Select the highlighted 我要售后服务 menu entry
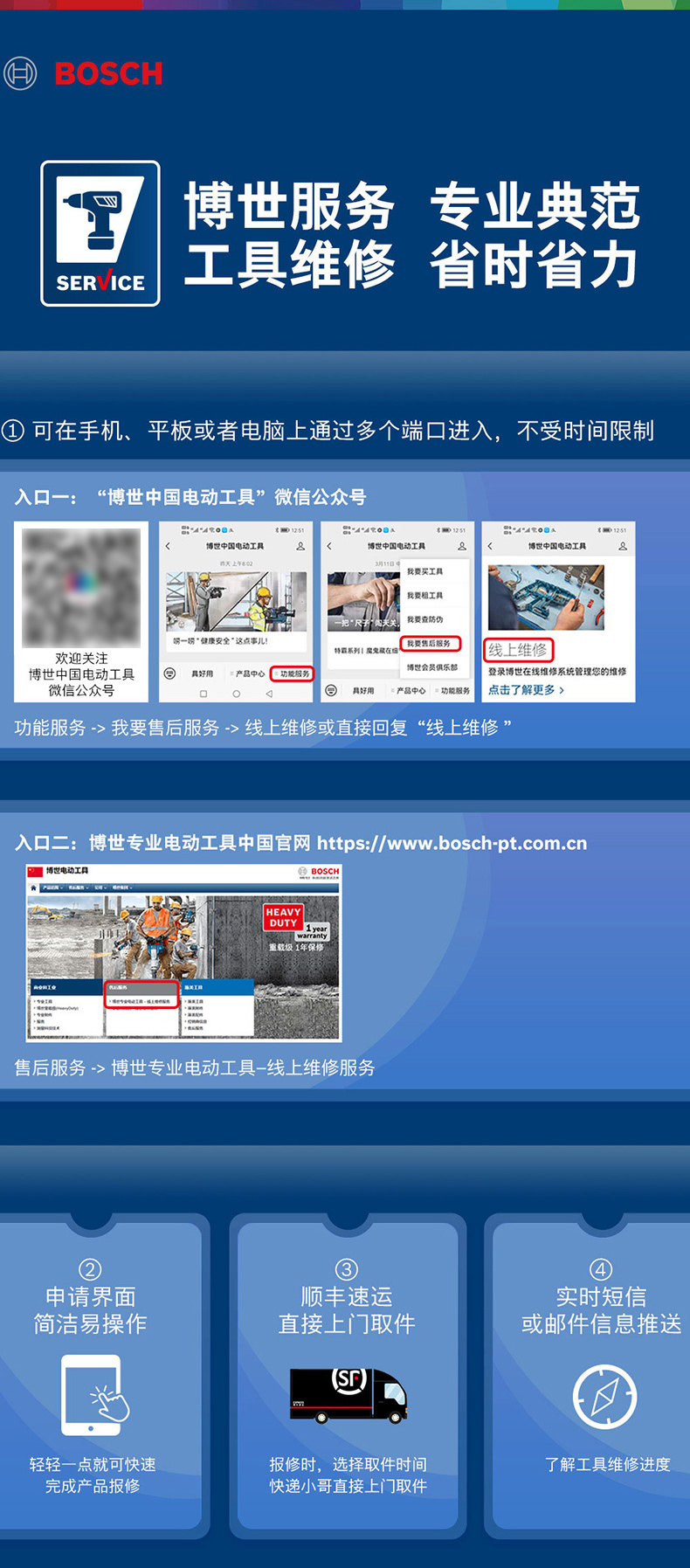This screenshot has height=1568, width=690. pos(430,644)
